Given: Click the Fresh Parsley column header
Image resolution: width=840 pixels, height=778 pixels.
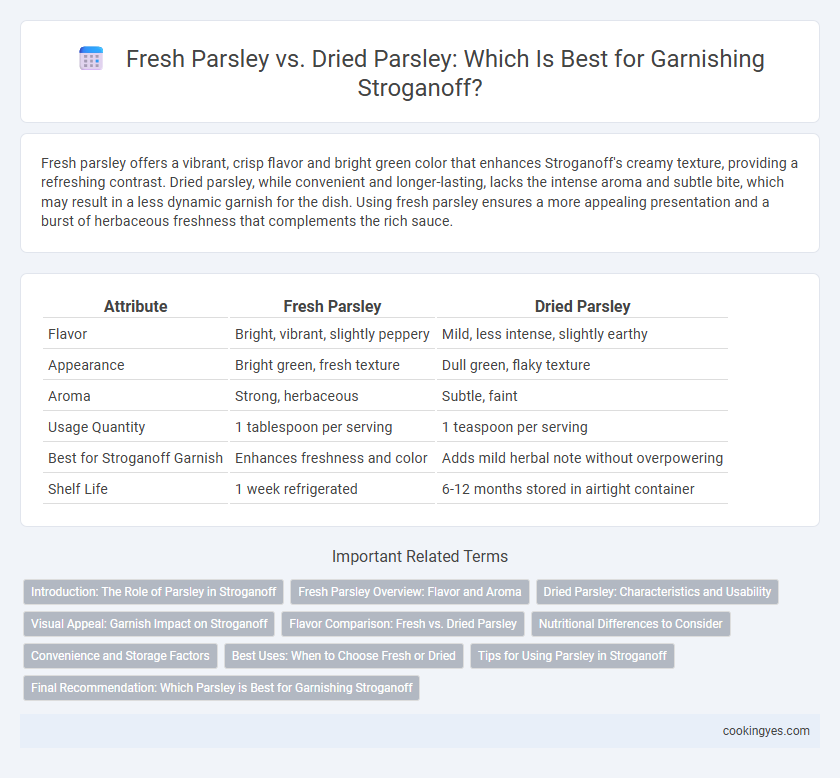Looking at the screenshot, I should [x=332, y=306].
